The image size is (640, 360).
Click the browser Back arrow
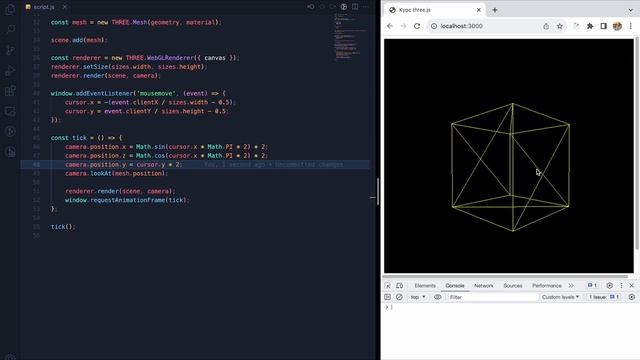tap(390, 26)
